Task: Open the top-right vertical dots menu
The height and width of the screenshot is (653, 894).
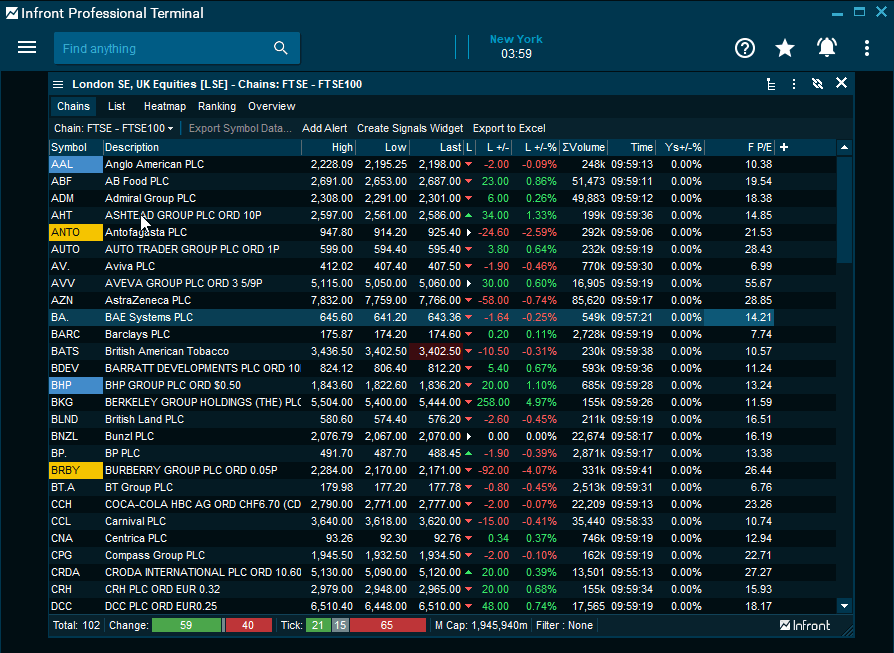Action: click(x=867, y=48)
